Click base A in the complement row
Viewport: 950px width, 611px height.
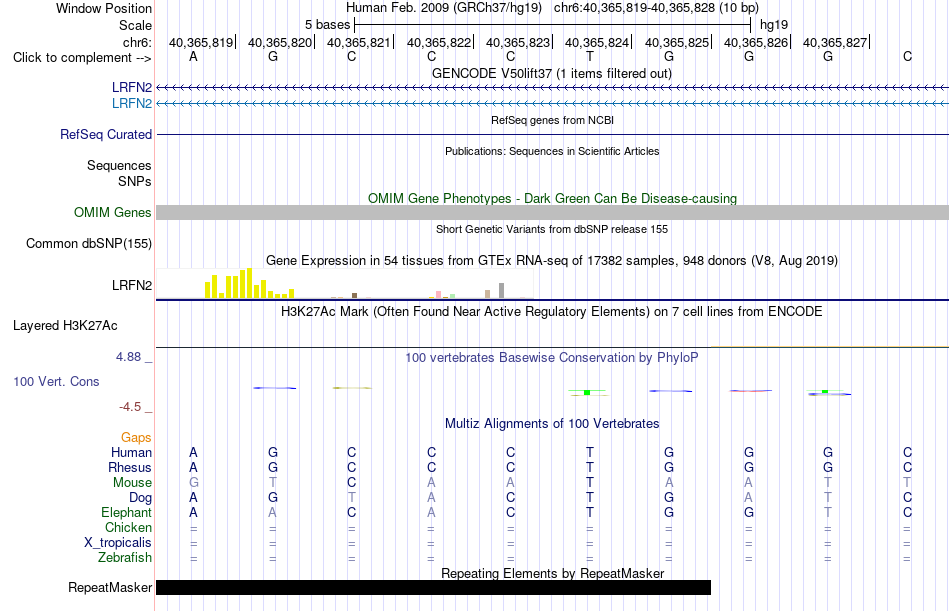[x=193, y=56]
